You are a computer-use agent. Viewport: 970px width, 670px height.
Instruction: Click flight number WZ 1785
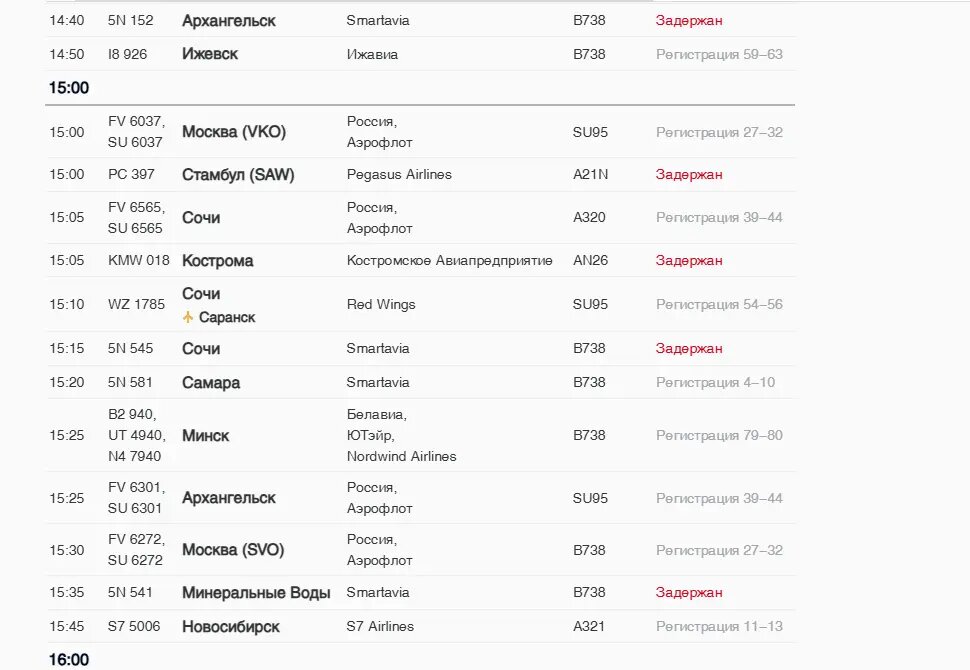coord(136,304)
